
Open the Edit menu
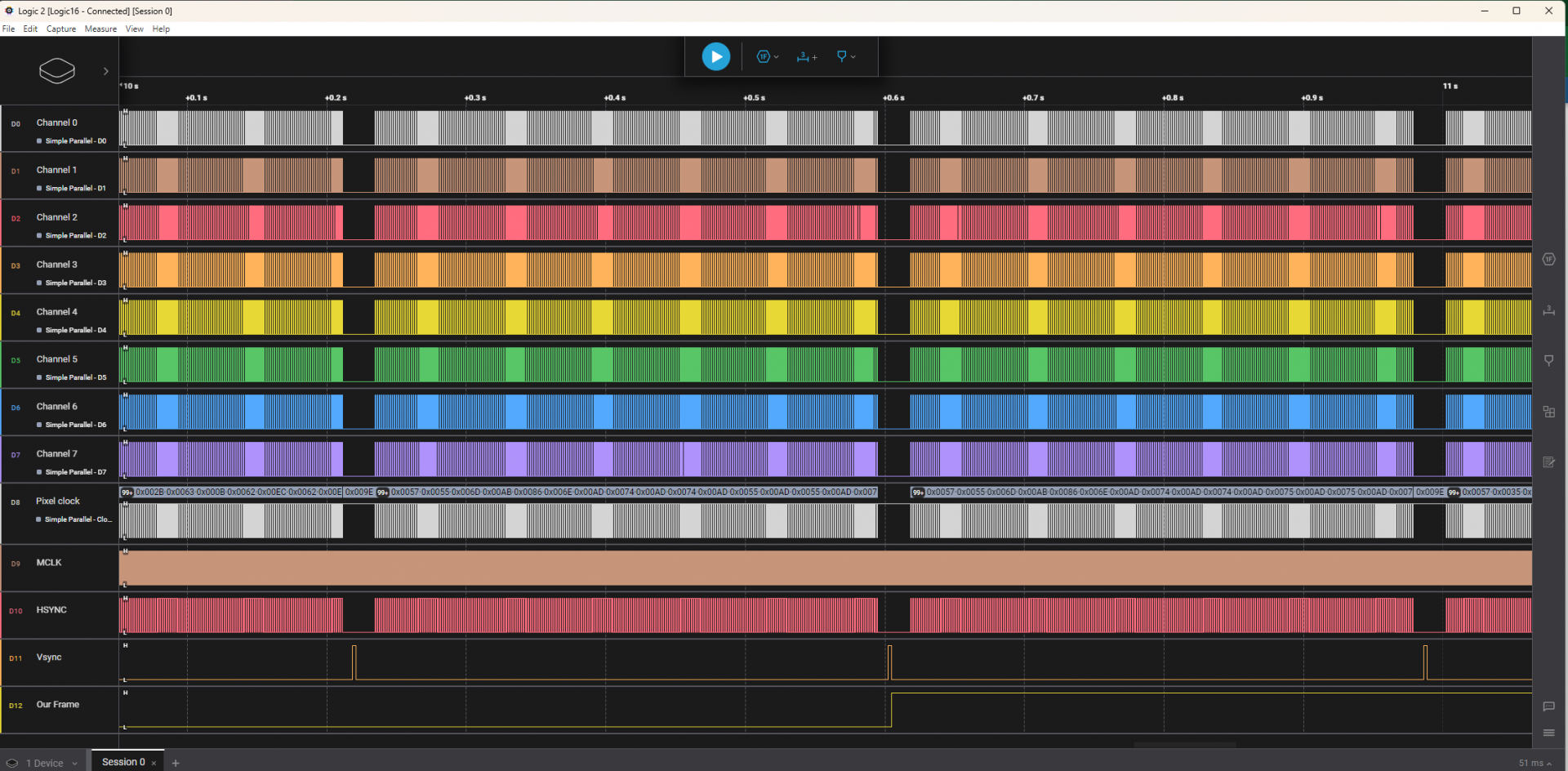pyautogui.click(x=30, y=29)
